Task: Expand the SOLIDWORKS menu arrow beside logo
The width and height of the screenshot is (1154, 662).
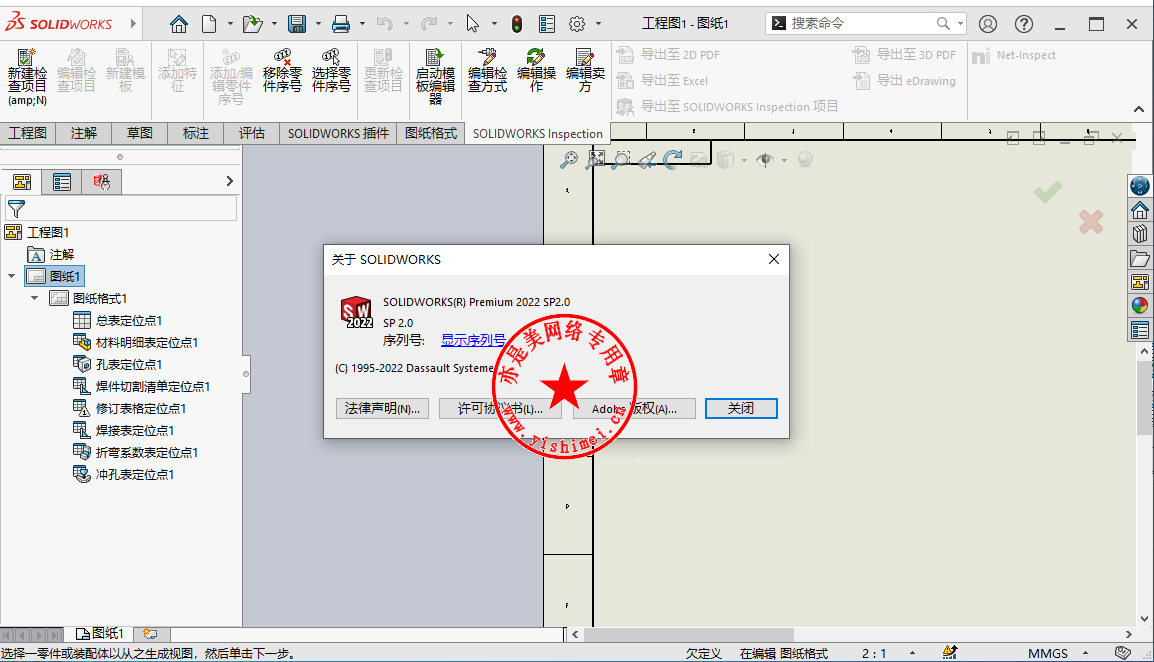Action: (133, 24)
